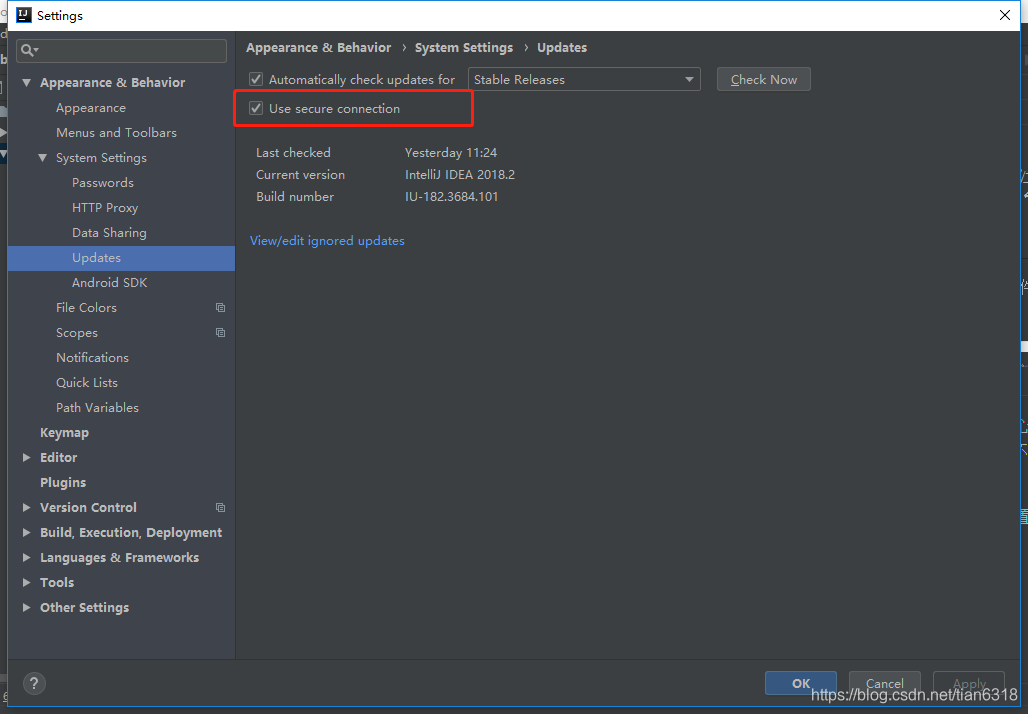Select Quick Lists settings
This screenshot has height=714, width=1028.
tap(87, 382)
